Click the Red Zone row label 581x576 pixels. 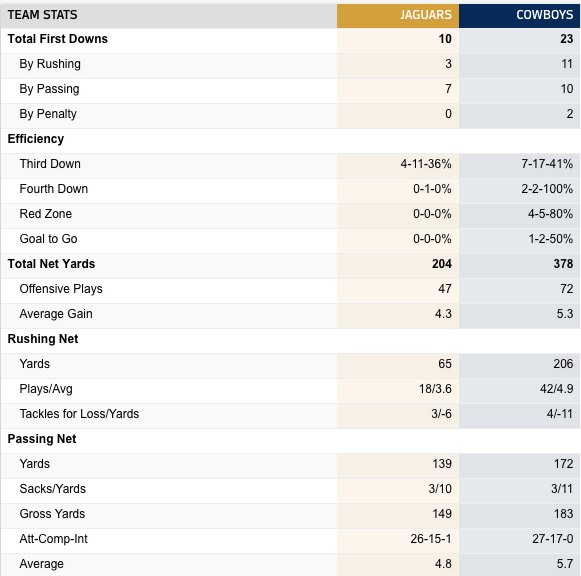(x=46, y=214)
